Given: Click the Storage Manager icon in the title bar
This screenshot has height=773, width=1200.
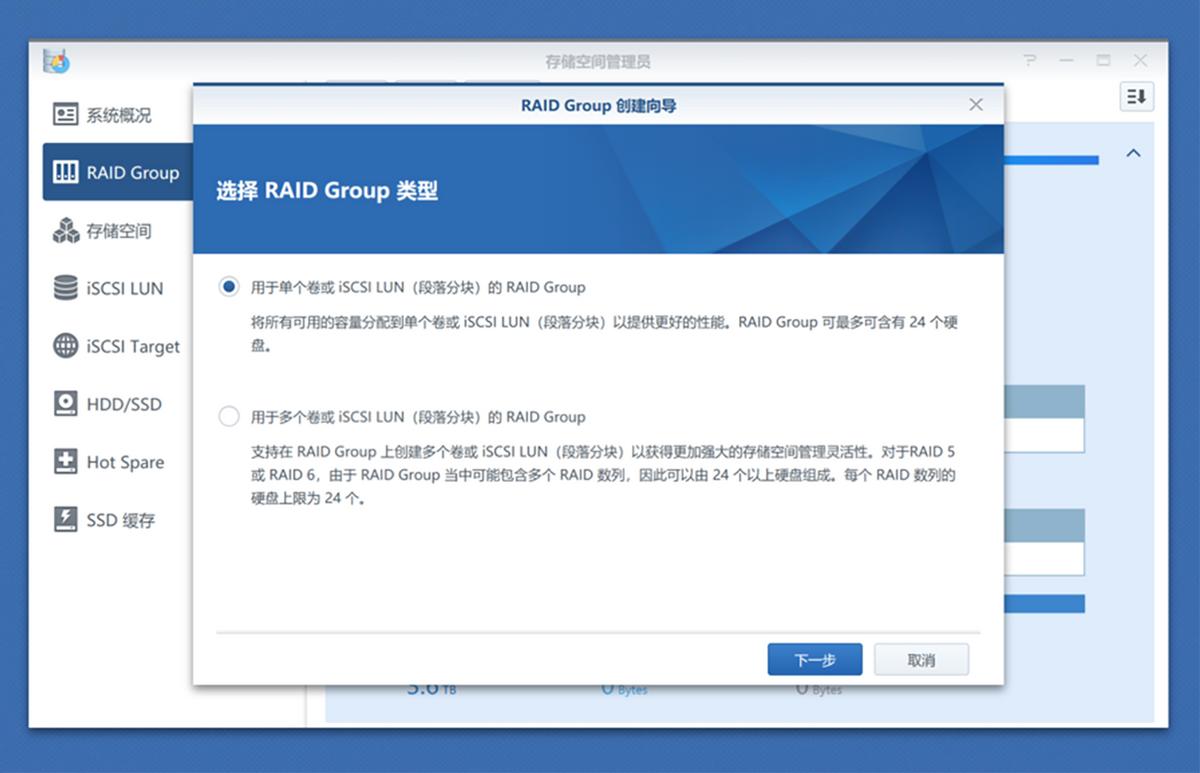Looking at the screenshot, I should [x=57, y=60].
